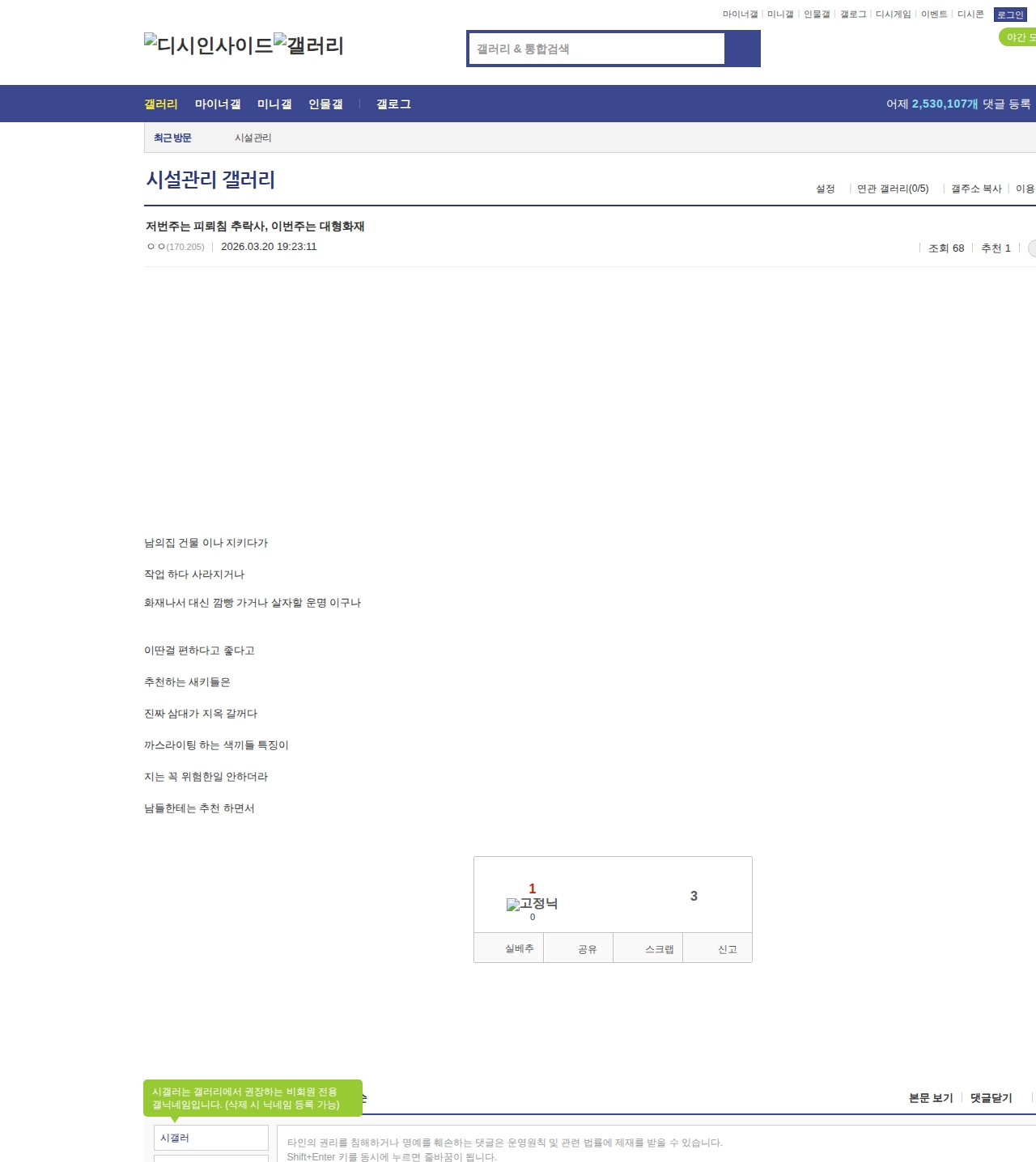This screenshot has width=1036, height=1162.
Task: Click 조회 68 view count
Action: [946, 248]
